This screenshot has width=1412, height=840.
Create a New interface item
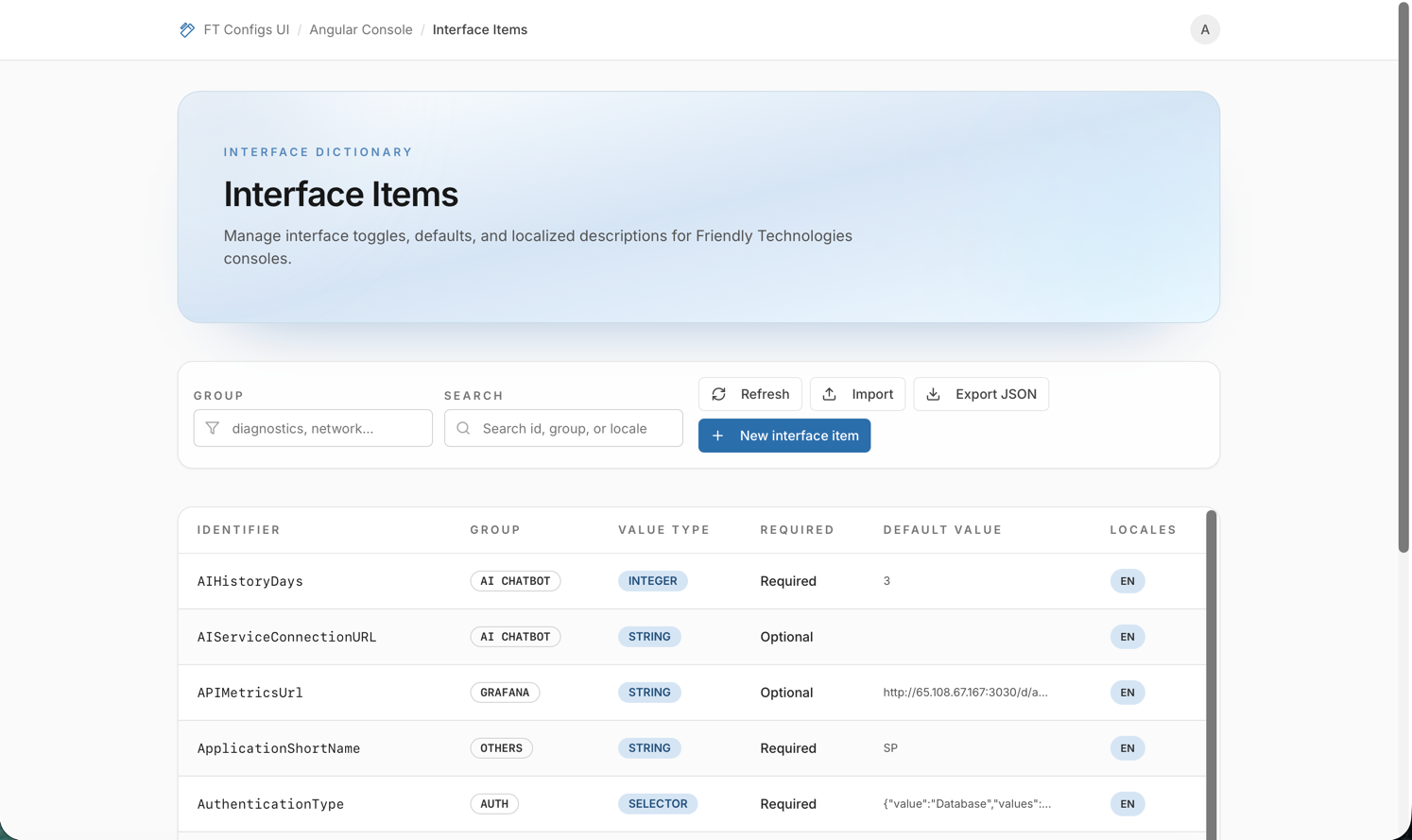(x=784, y=436)
